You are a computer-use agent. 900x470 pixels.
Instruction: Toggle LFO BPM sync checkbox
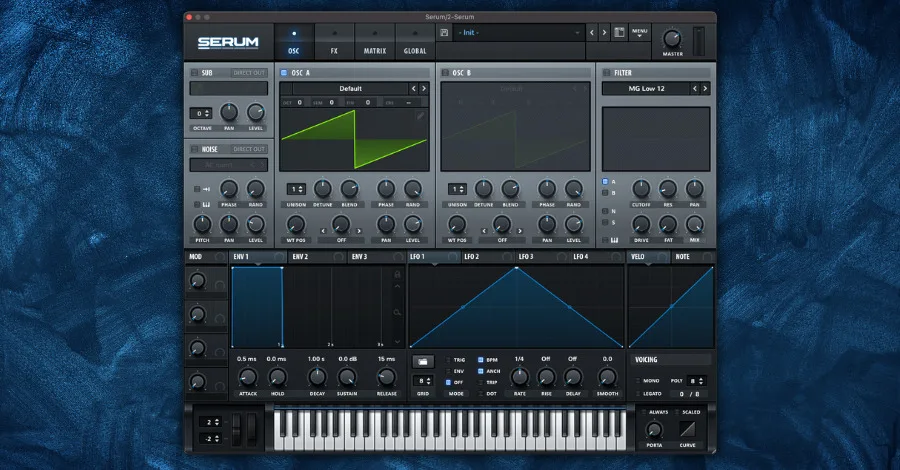point(480,360)
